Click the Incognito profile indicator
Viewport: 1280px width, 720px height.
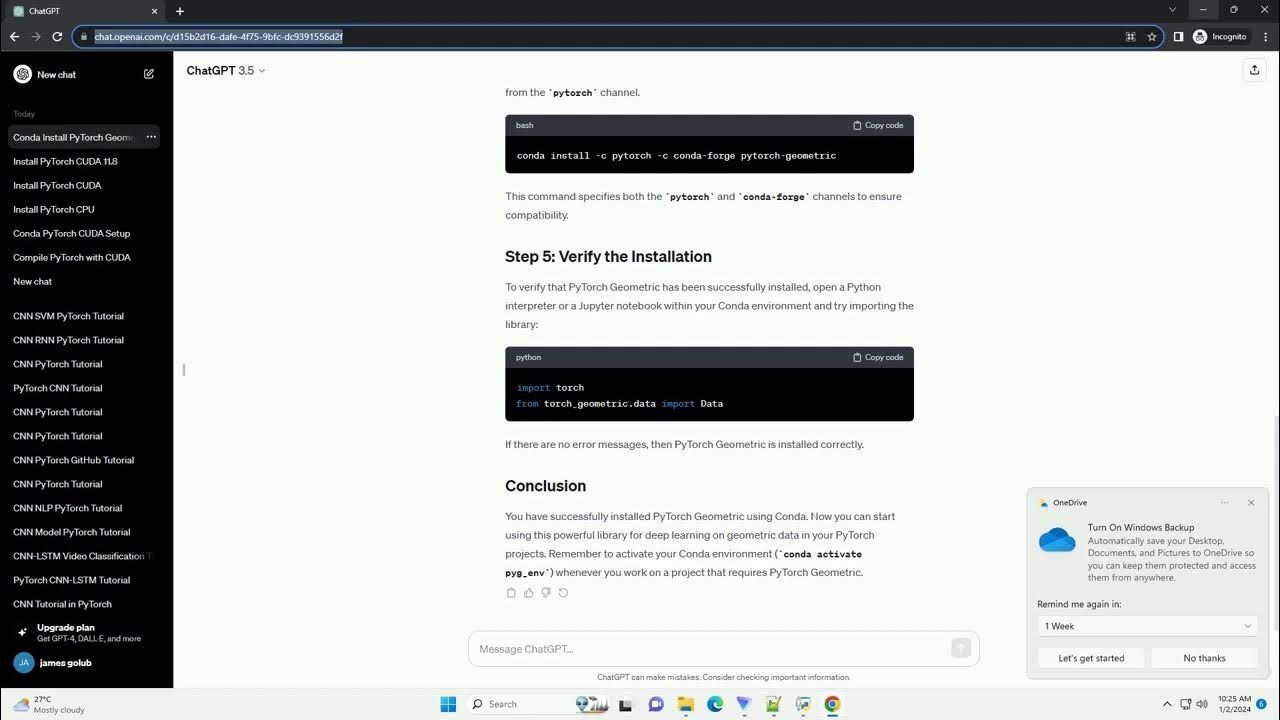1220,36
